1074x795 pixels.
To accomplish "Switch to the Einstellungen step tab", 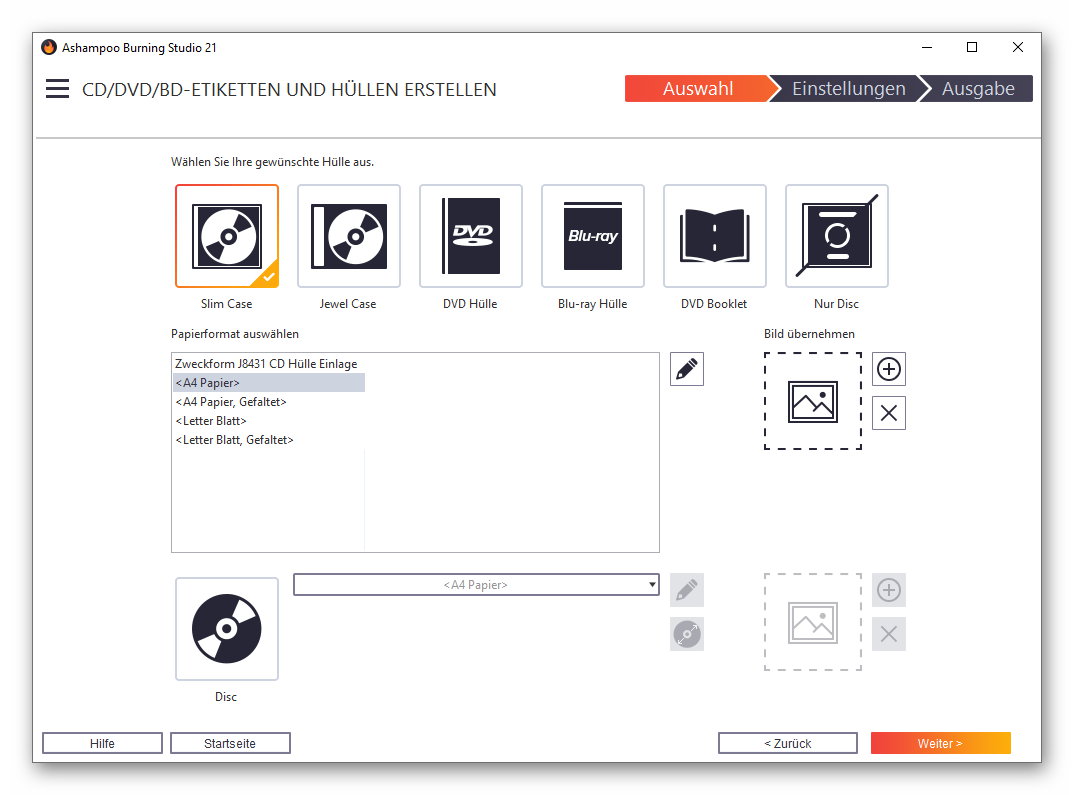I will [847, 89].
